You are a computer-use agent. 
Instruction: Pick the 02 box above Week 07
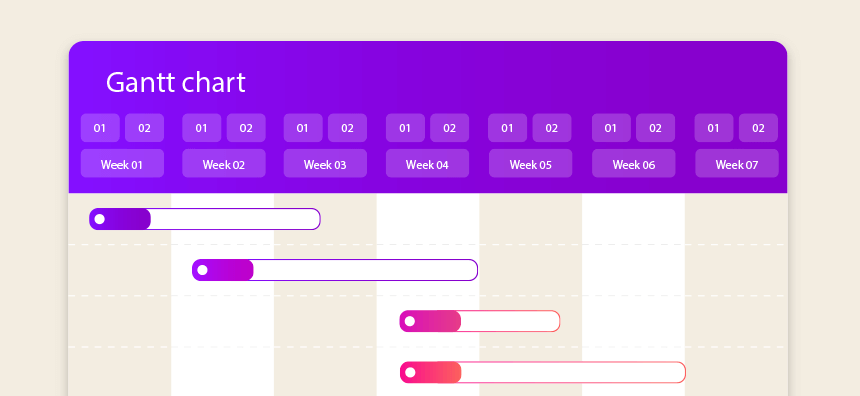point(758,128)
